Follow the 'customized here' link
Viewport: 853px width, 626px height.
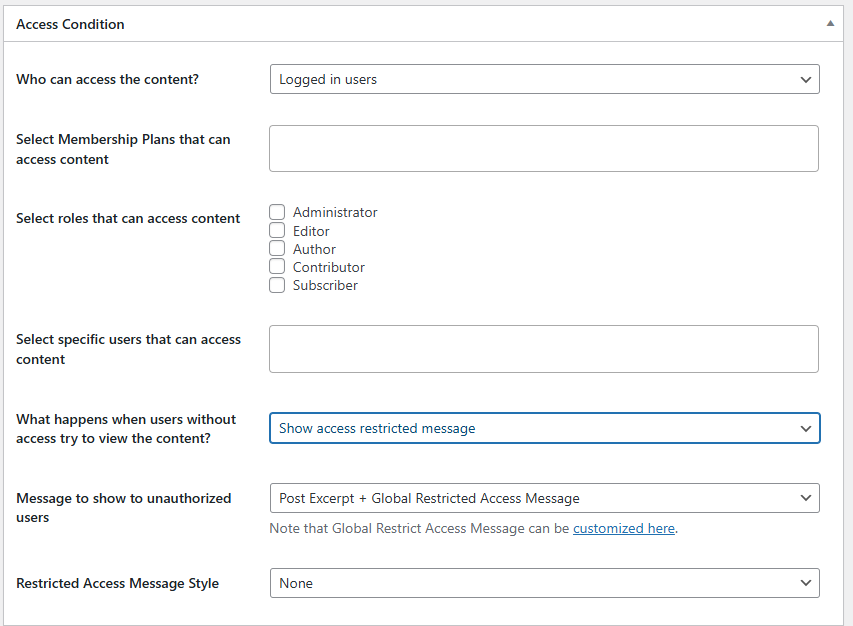pyautogui.click(x=624, y=528)
